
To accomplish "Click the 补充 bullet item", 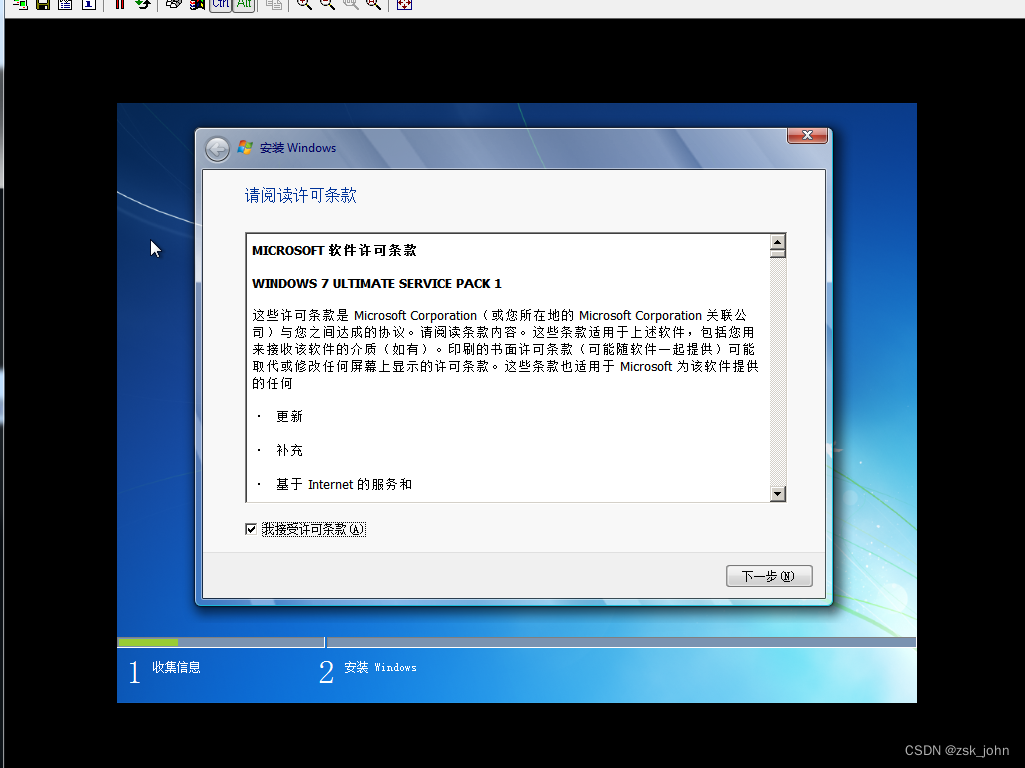I will coord(289,450).
